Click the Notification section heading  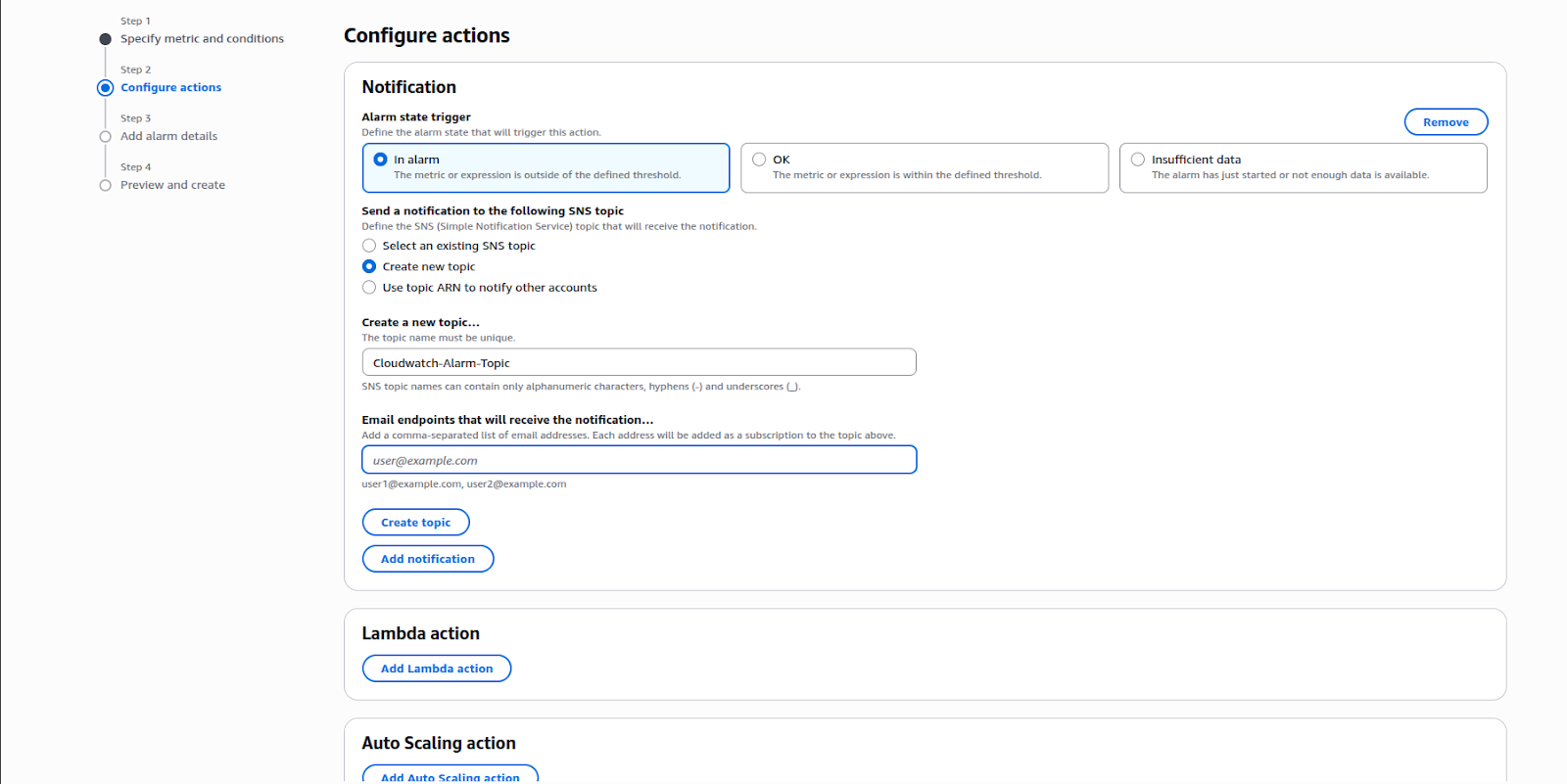click(408, 87)
